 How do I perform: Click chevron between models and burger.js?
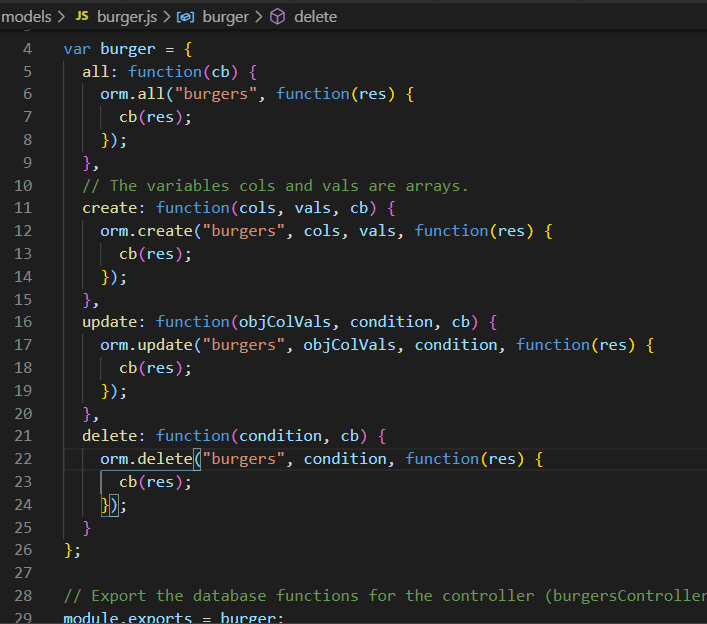pos(61,17)
